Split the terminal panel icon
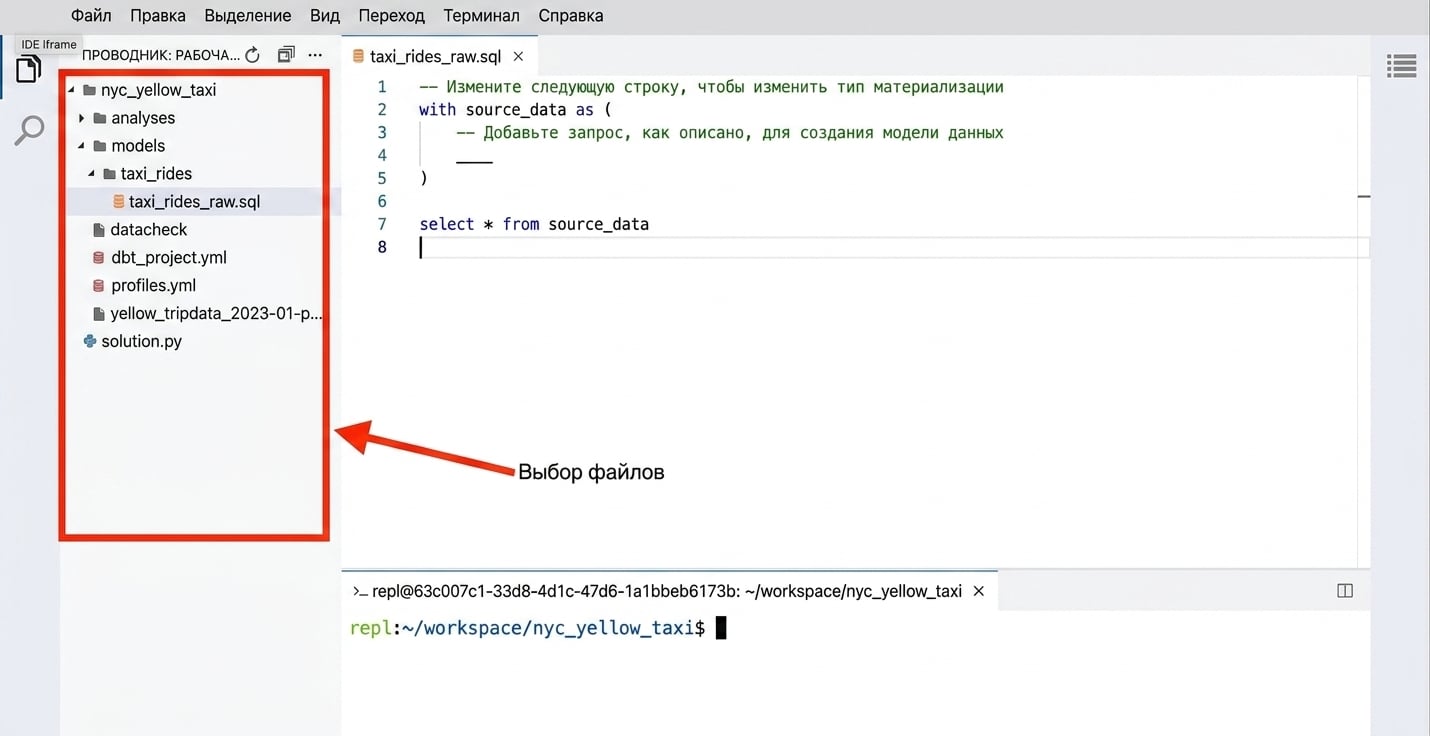Viewport: 1430px width, 736px height. [x=1345, y=591]
